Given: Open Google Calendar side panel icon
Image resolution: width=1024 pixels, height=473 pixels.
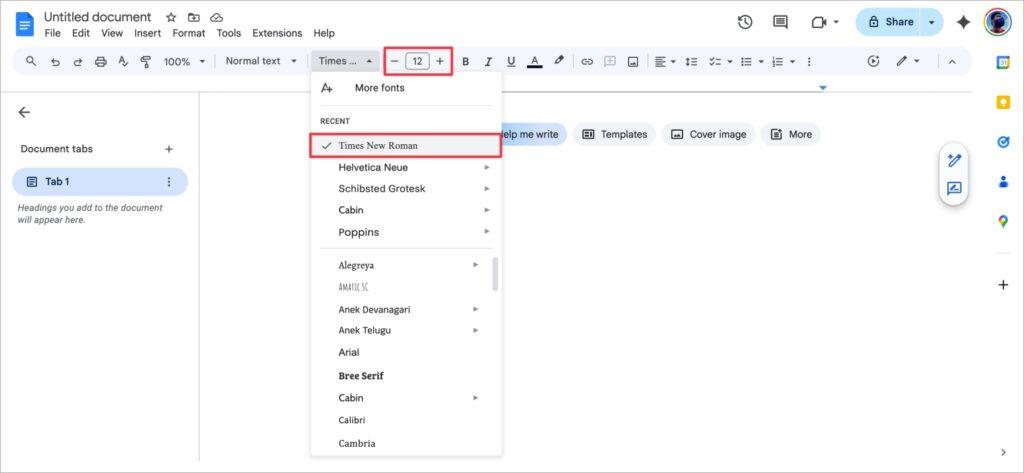Looking at the screenshot, I should [1003, 63].
